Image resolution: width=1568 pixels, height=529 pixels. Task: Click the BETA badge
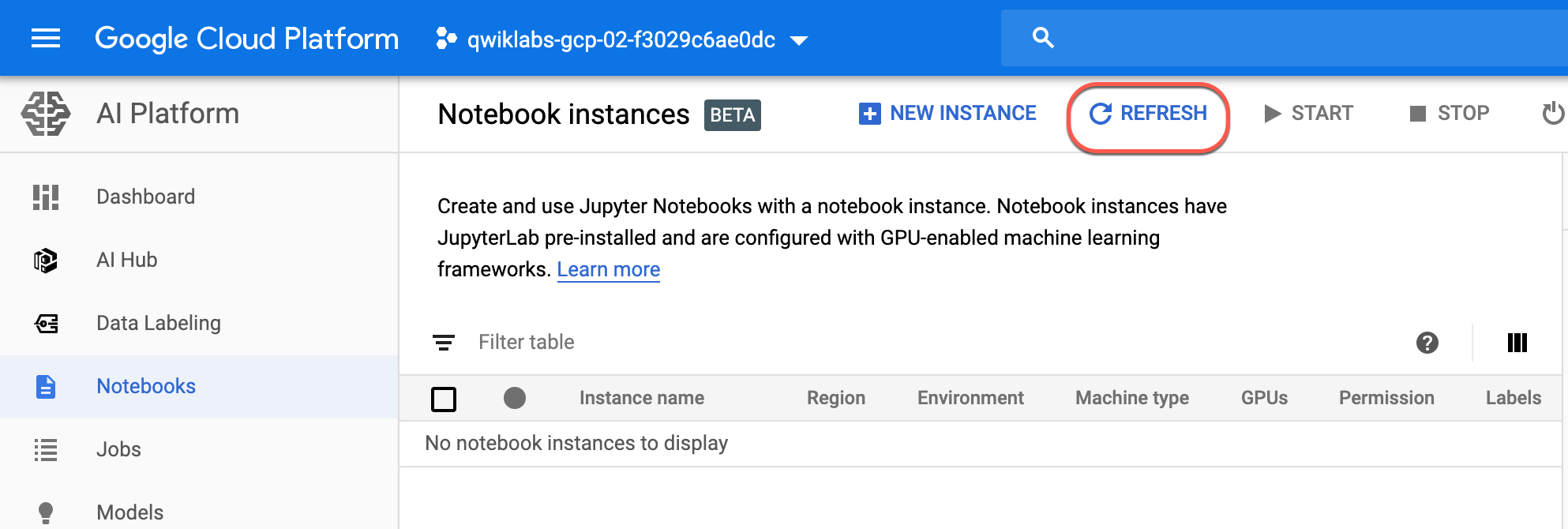coord(732,115)
